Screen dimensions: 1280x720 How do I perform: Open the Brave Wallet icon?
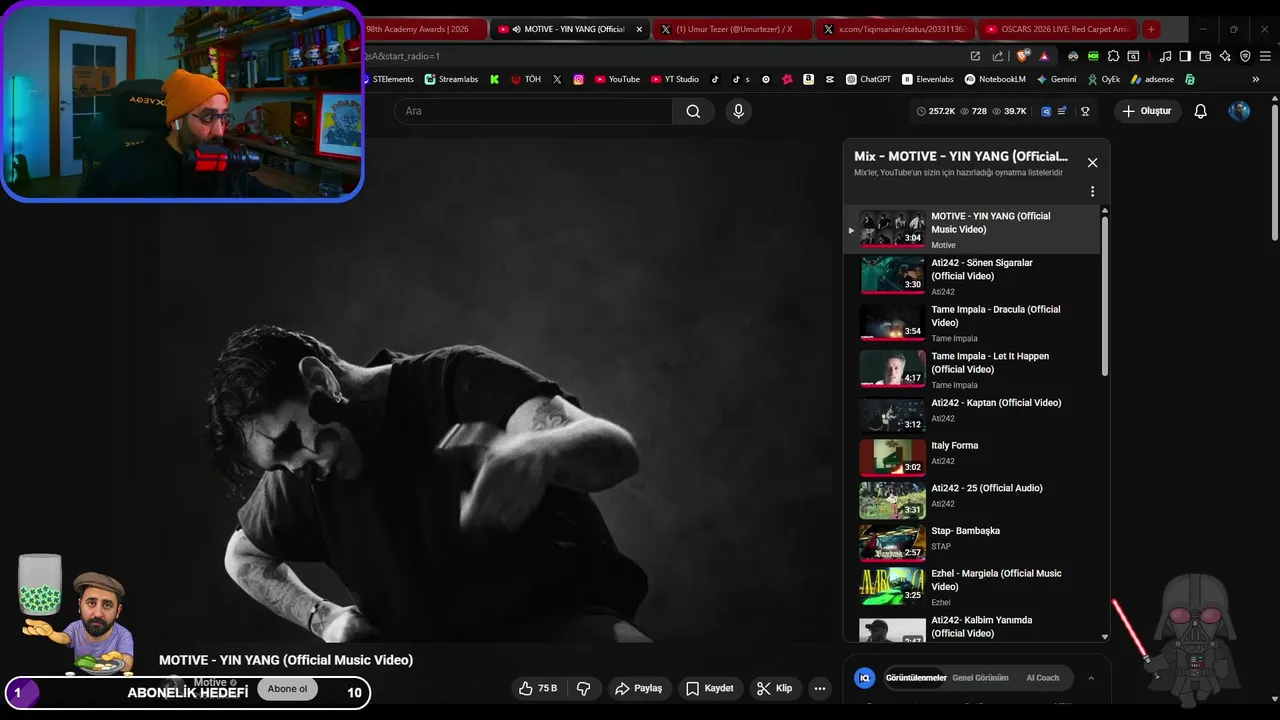(1205, 56)
